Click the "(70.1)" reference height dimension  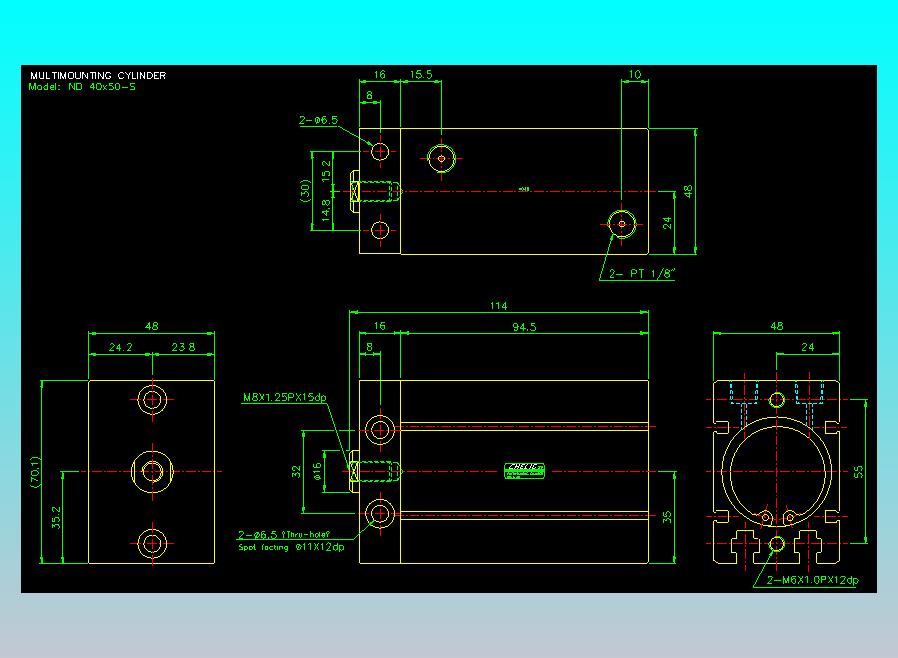(36, 472)
